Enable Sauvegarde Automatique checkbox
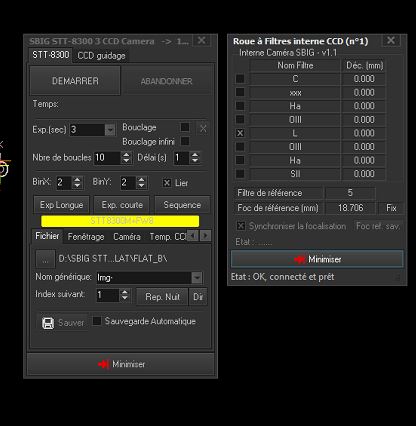The image size is (416, 426). pos(97,321)
